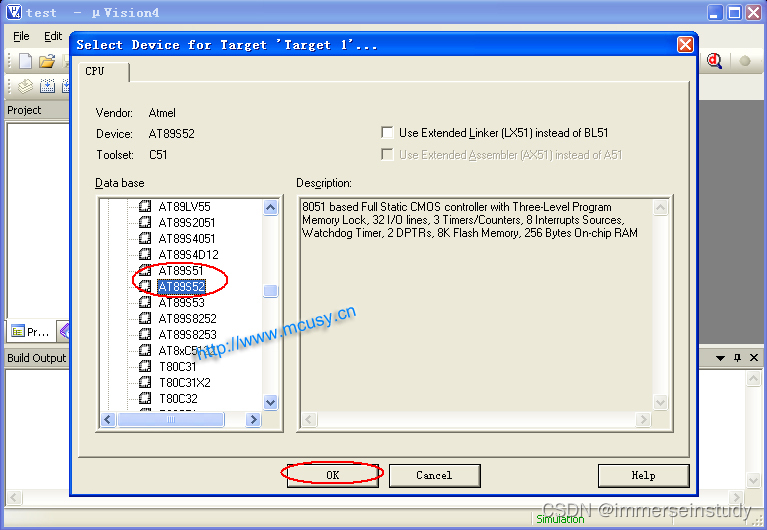This screenshot has width=767, height=530.
Task: Maximize the µVision4 main window
Action: (734, 12)
